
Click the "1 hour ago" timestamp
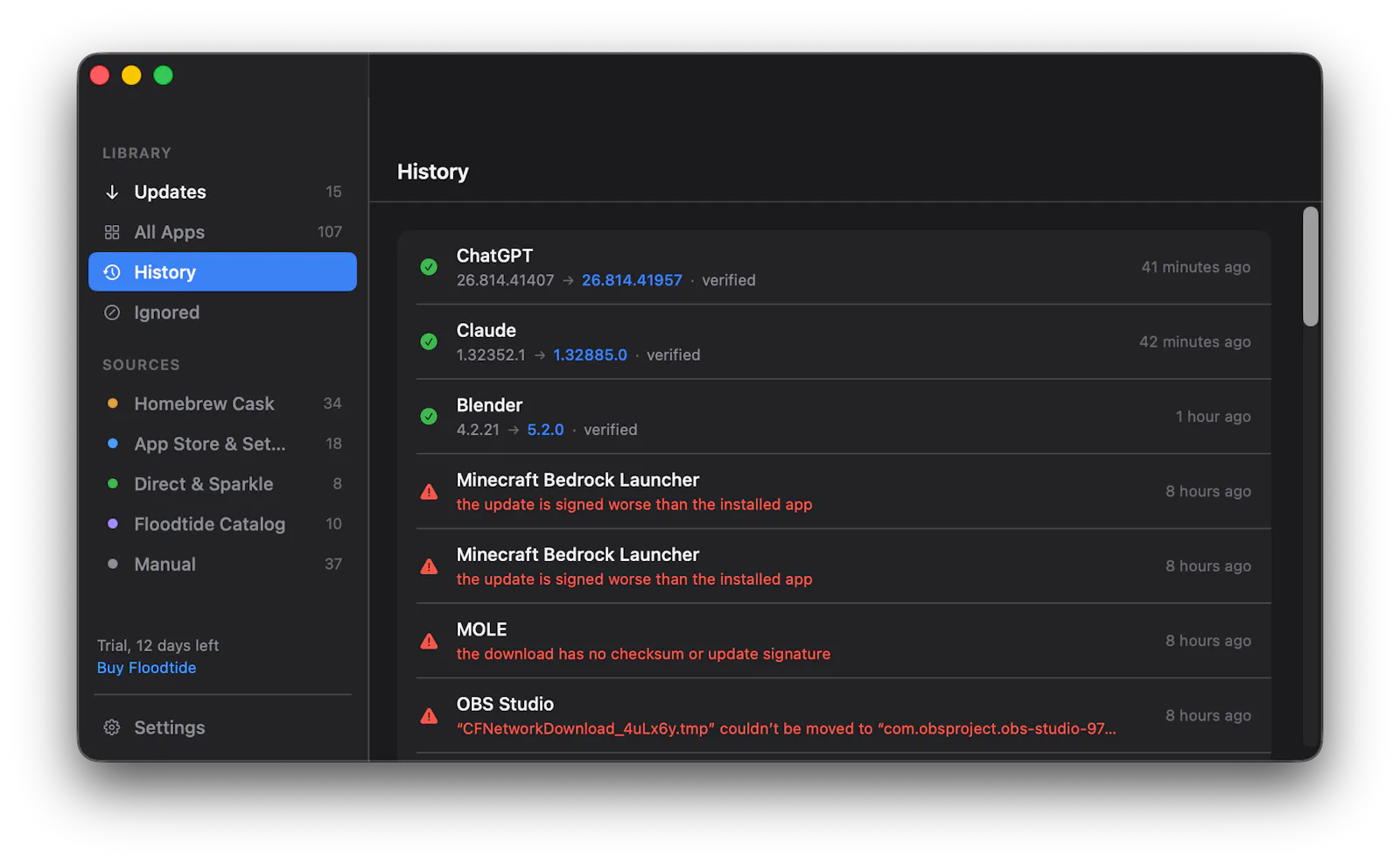pyautogui.click(x=1213, y=417)
